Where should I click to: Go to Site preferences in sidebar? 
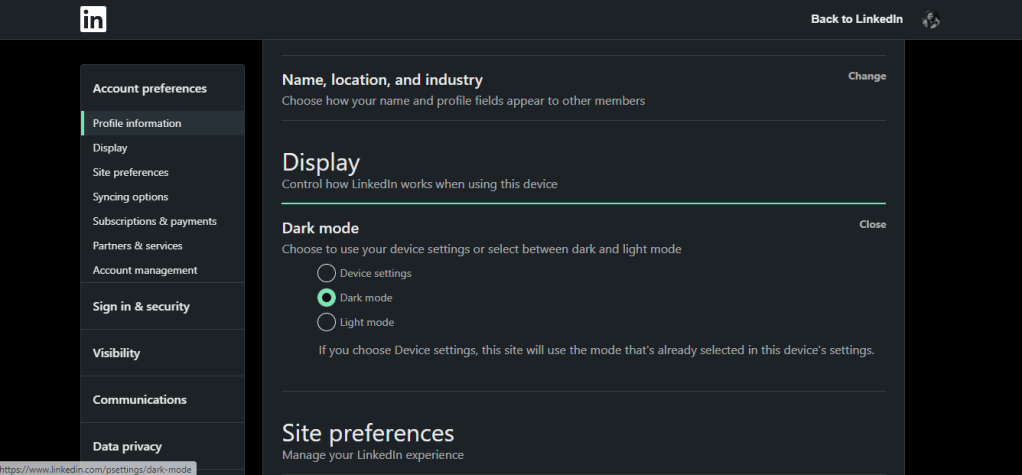click(130, 173)
